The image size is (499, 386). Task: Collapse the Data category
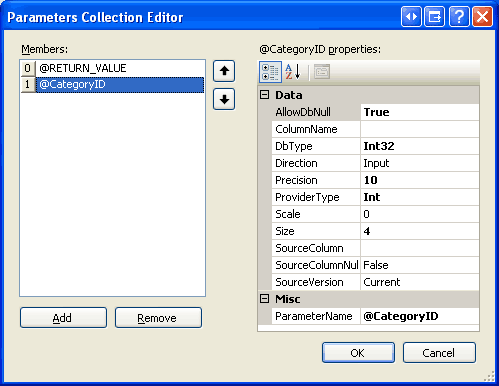pyautogui.click(x=264, y=95)
